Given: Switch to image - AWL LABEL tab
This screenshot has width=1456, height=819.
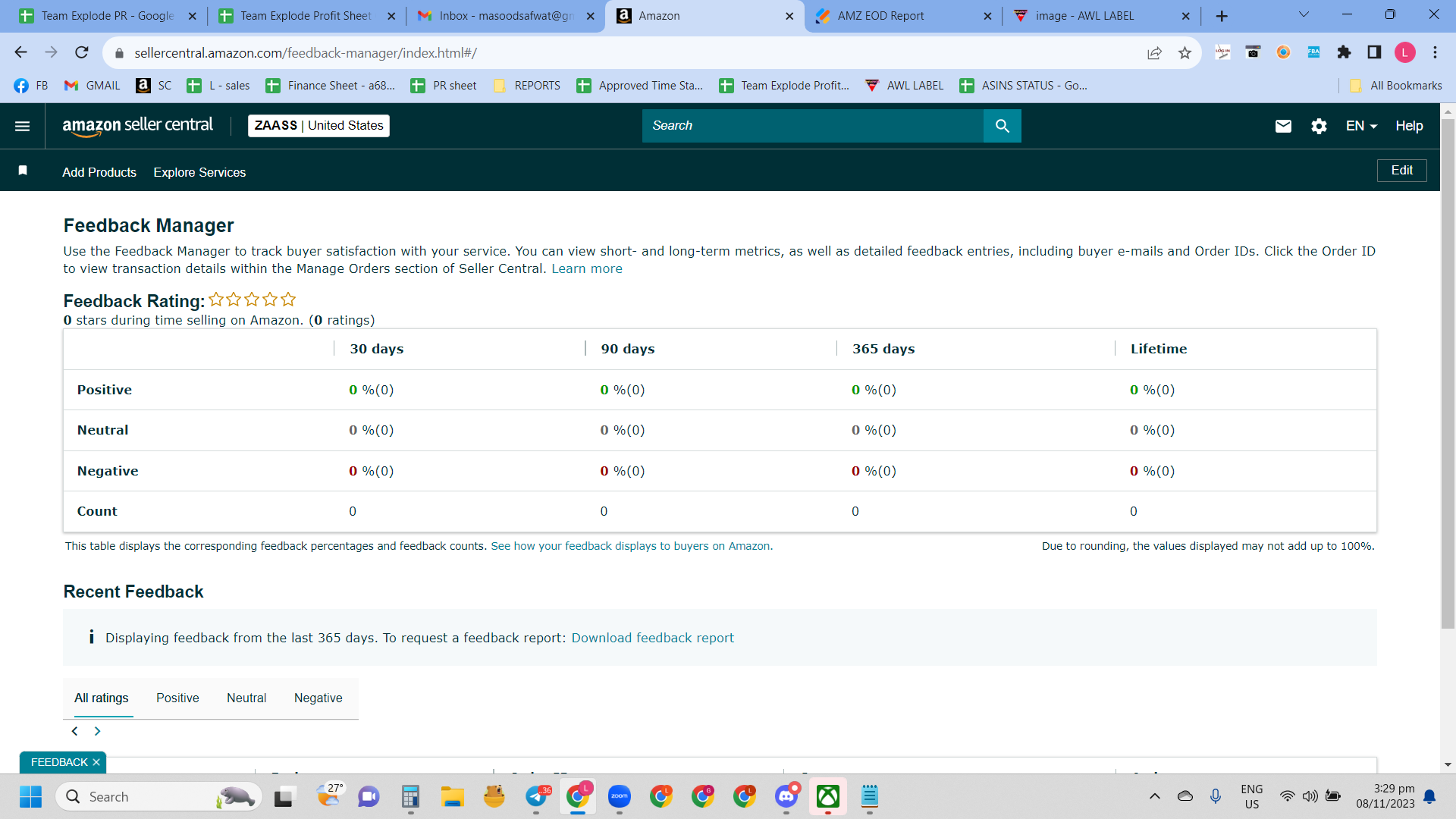Looking at the screenshot, I should click(x=1102, y=15).
